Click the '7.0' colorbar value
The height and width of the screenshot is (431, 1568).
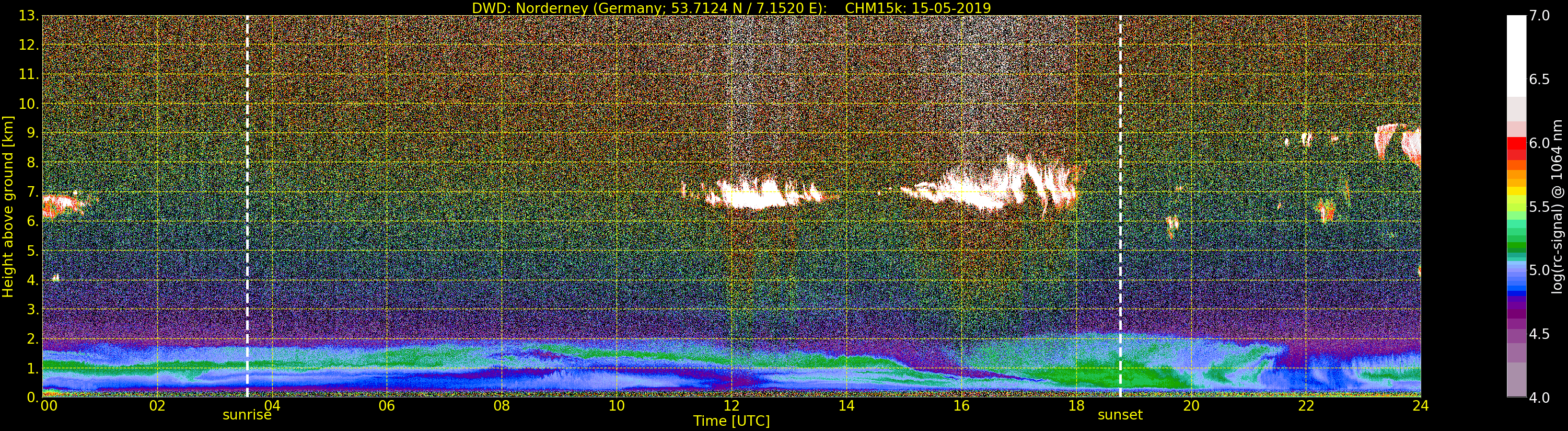(1539, 16)
